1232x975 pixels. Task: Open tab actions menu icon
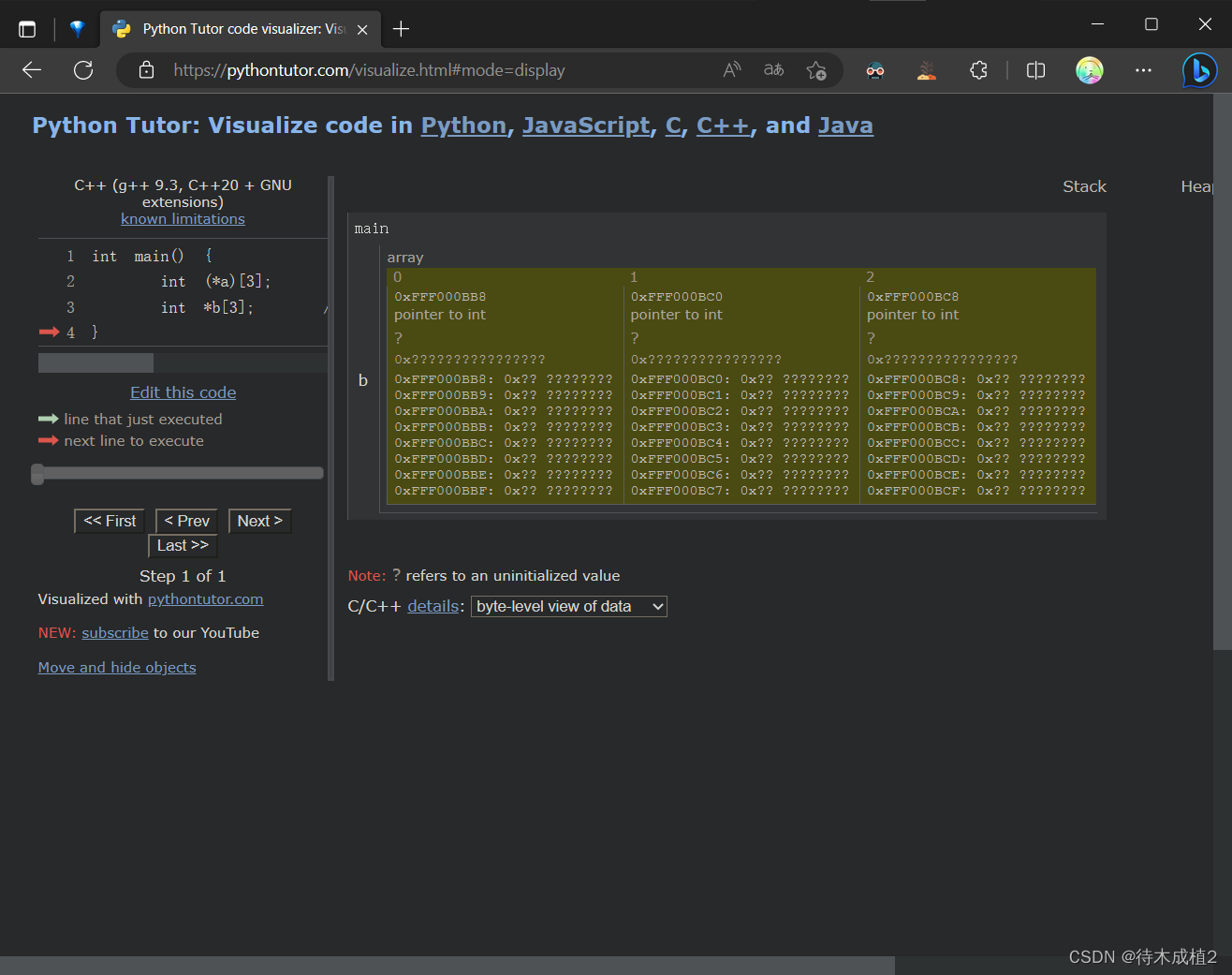point(27,29)
